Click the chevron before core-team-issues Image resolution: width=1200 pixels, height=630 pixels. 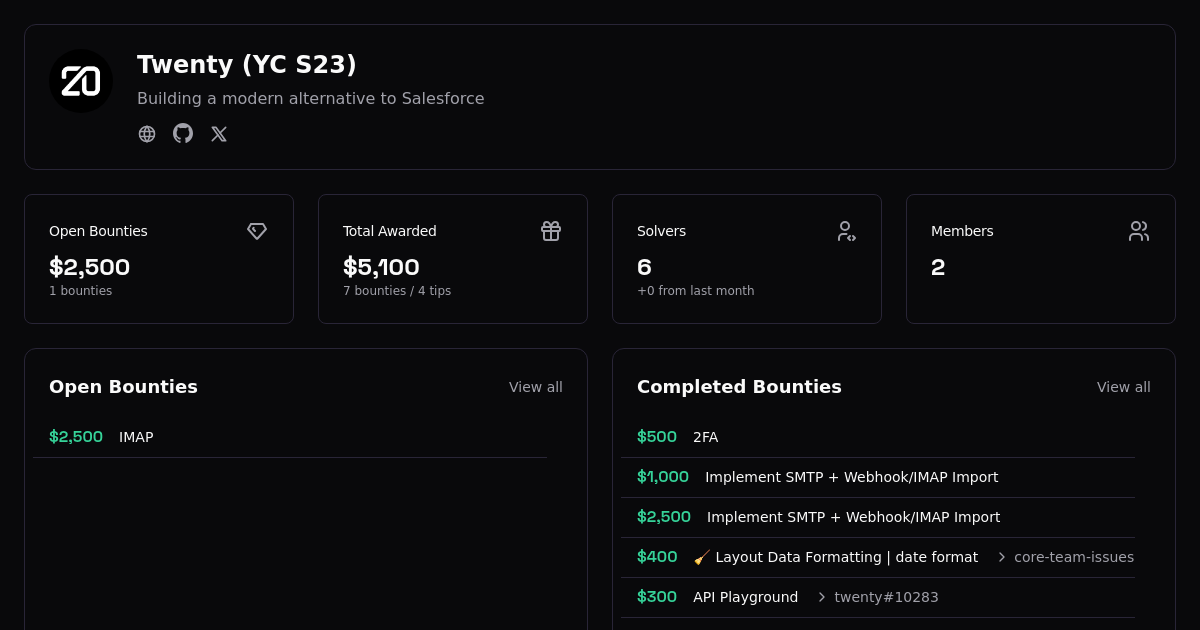1002,557
